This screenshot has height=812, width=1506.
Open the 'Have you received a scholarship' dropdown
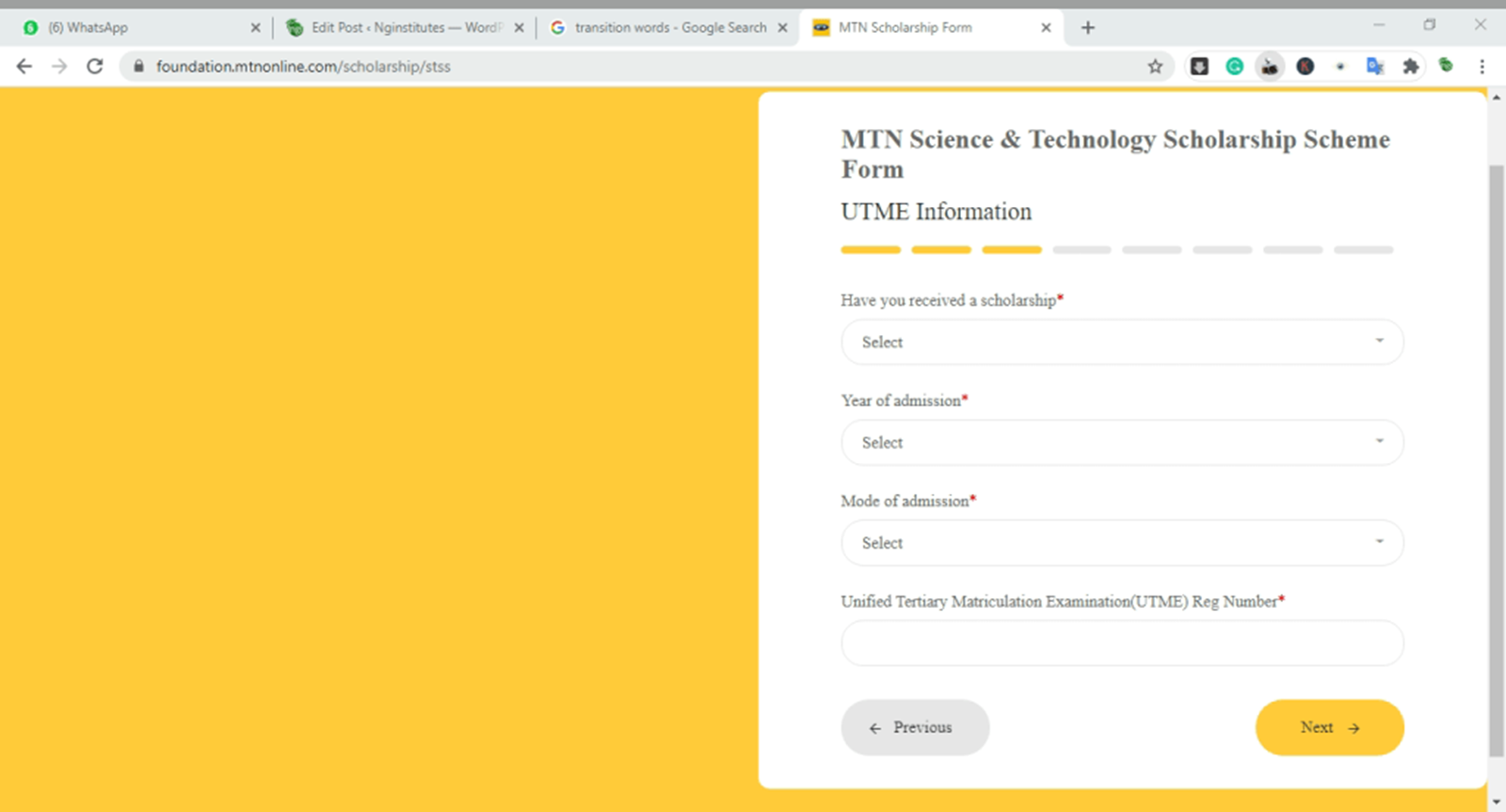click(x=1122, y=342)
